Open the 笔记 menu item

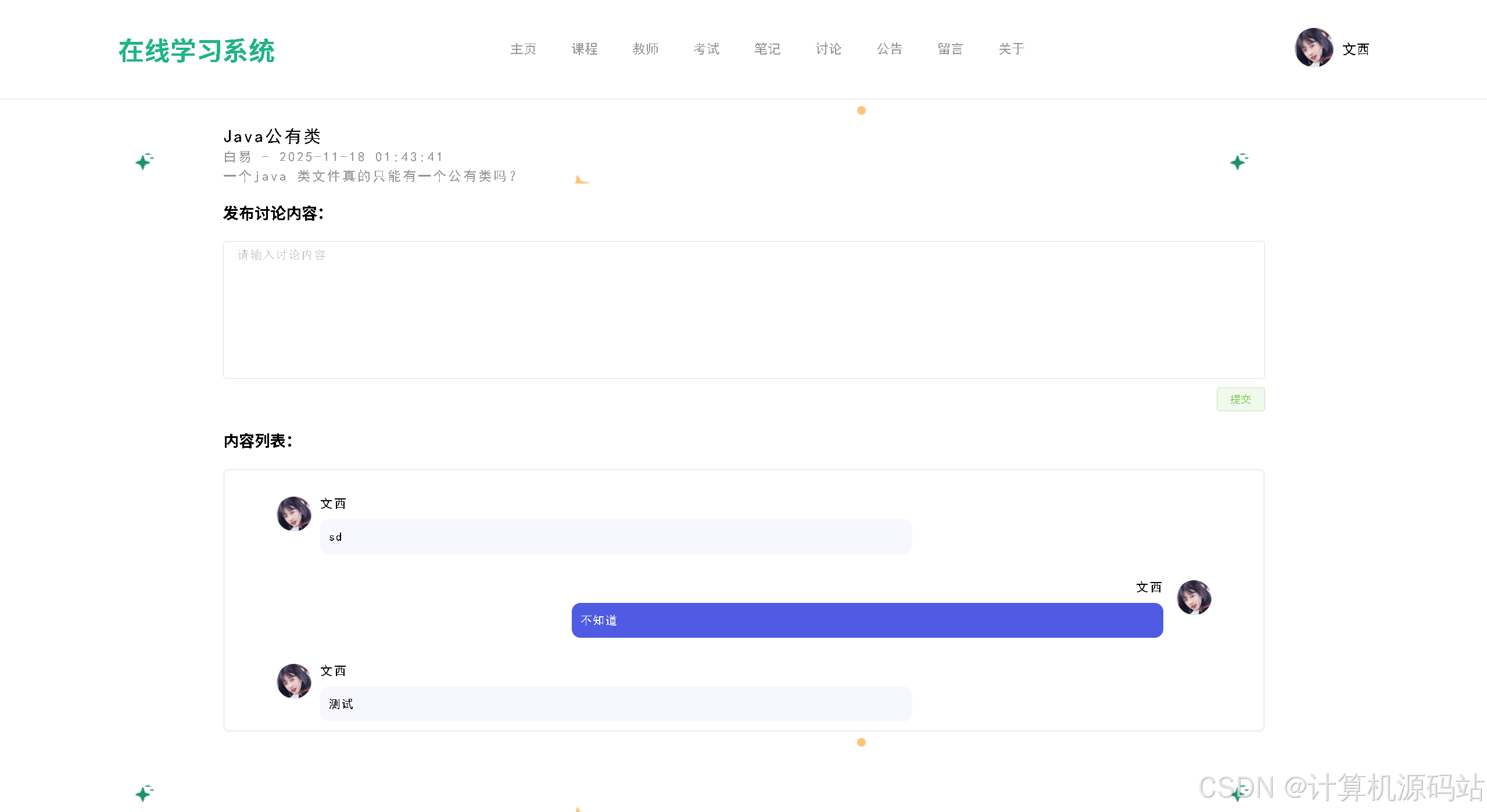tap(767, 49)
